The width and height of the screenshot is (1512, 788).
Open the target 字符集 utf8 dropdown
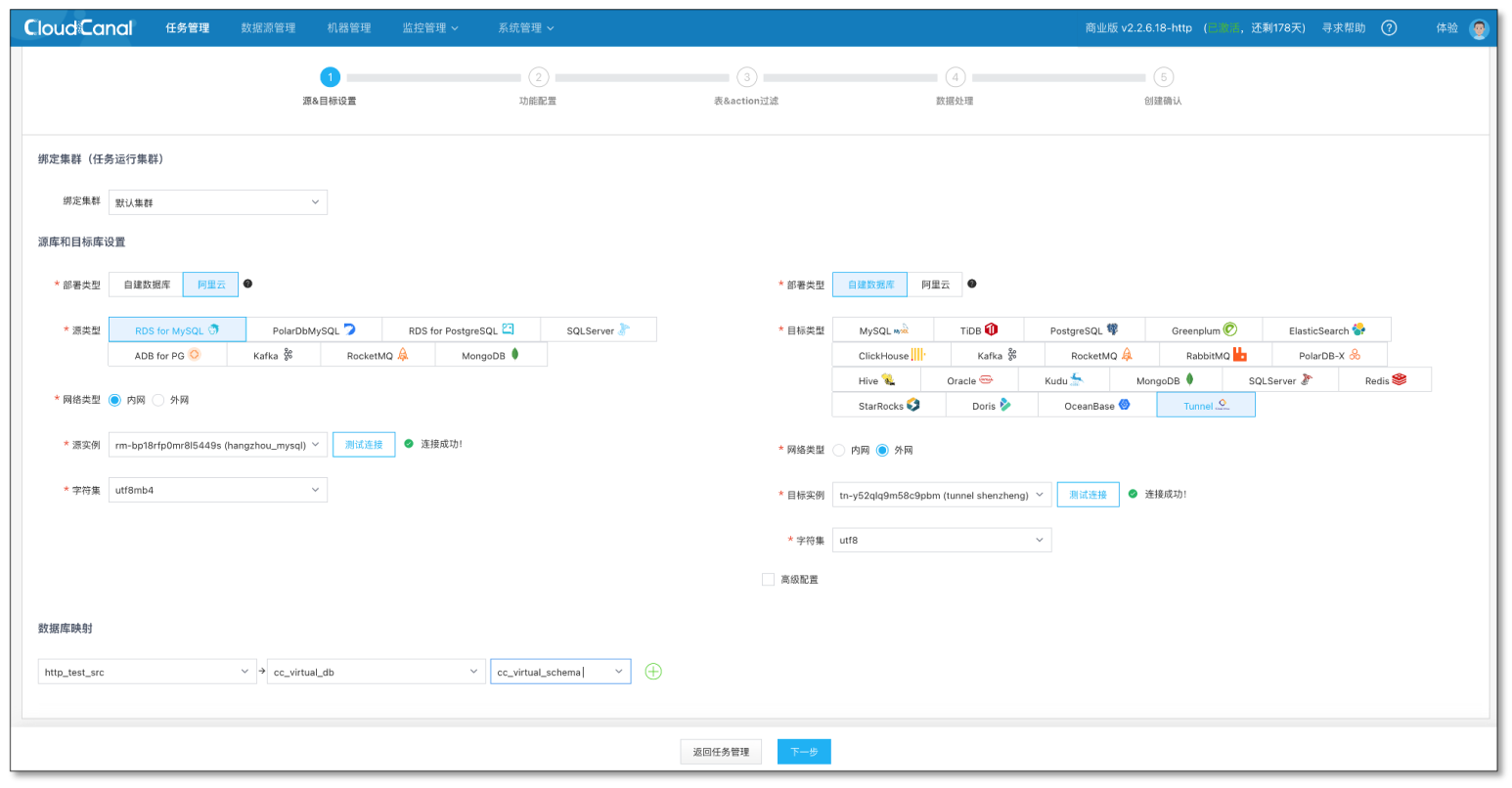tap(942, 540)
